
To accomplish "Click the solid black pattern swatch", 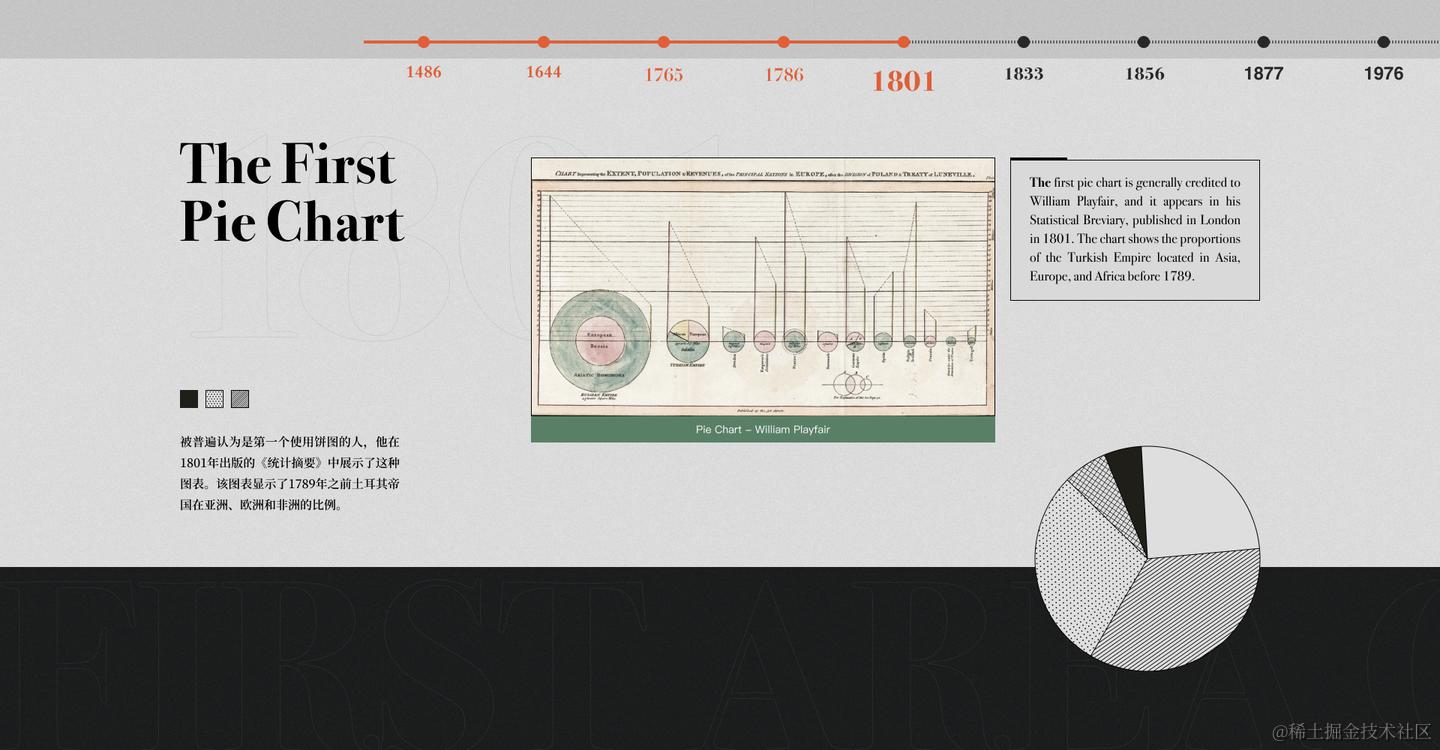I will 189,399.
